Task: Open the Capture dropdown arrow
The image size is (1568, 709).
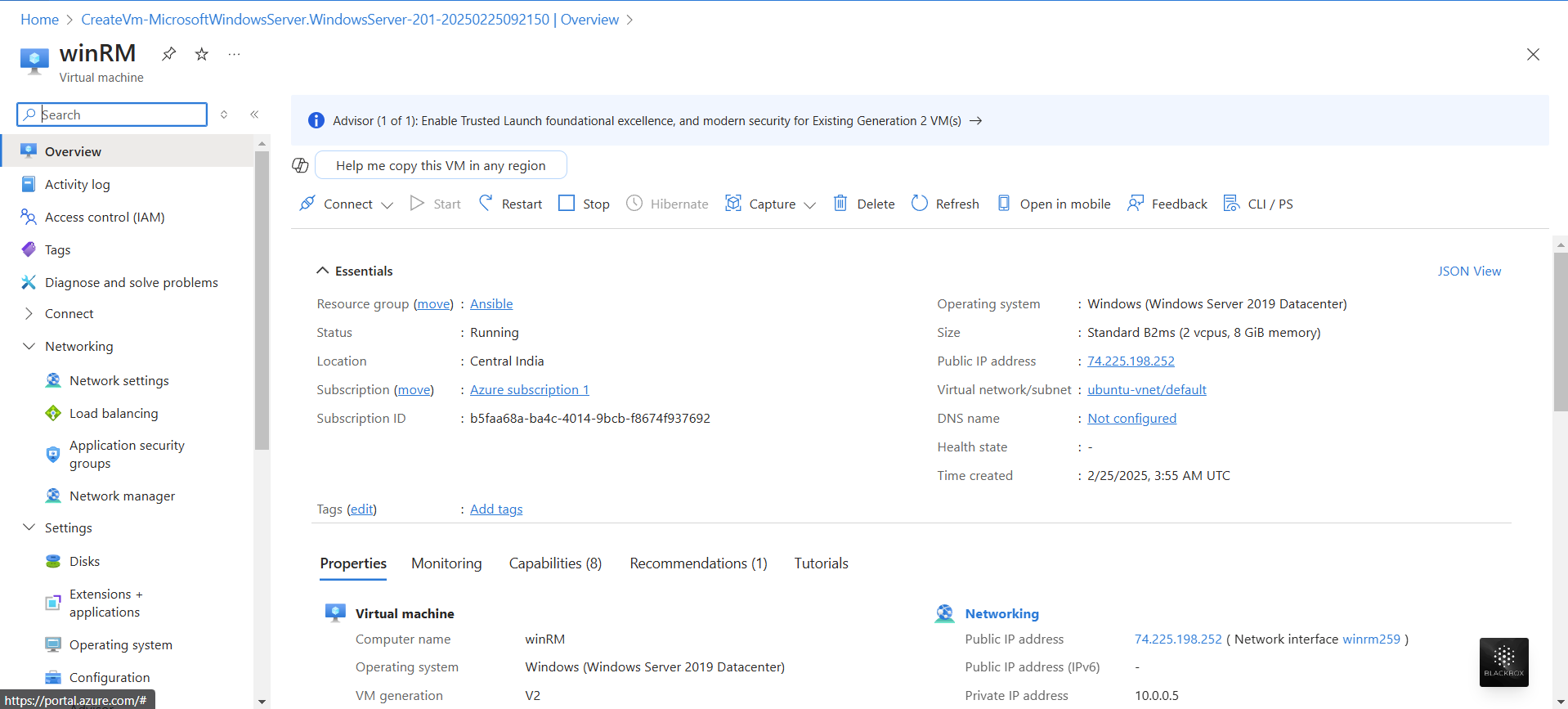Action: [810, 204]
